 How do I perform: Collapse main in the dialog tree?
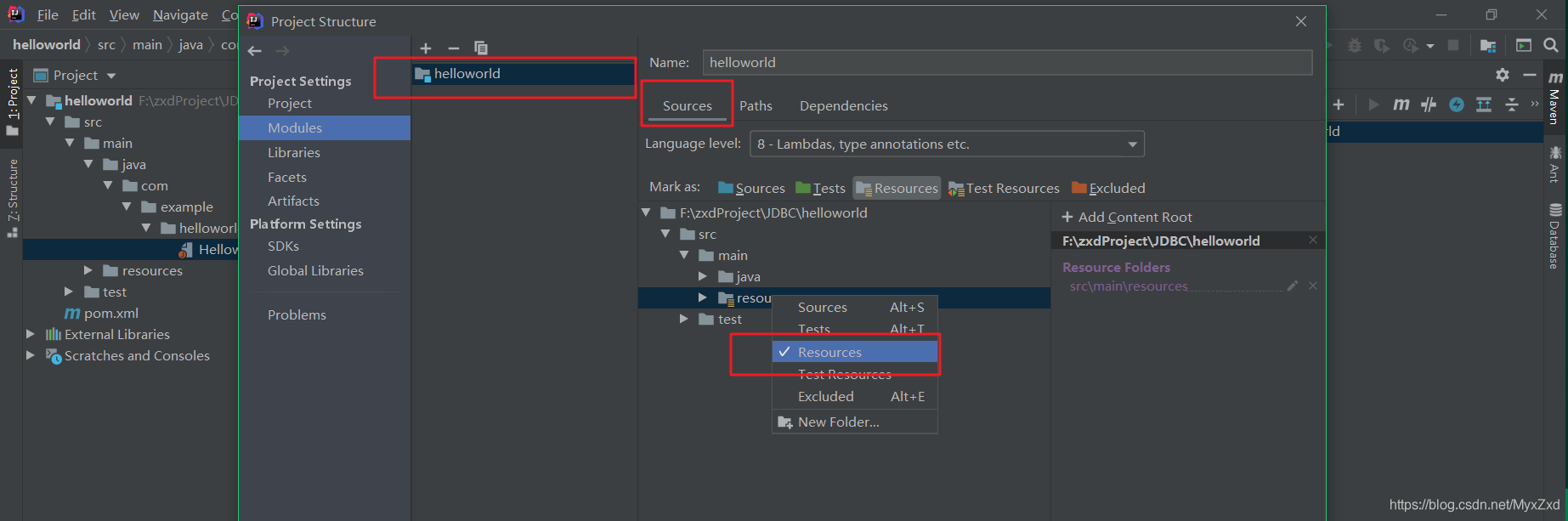[684, 255]
